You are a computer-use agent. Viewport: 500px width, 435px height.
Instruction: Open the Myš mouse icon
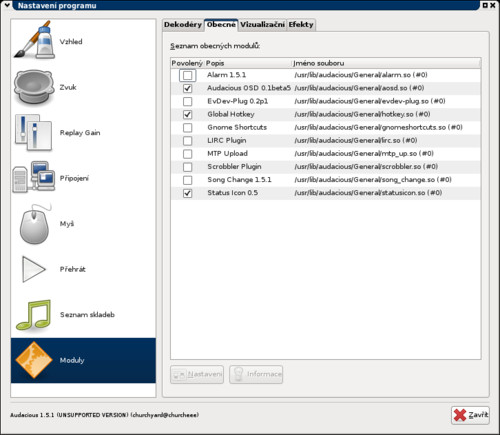point(35,224)
